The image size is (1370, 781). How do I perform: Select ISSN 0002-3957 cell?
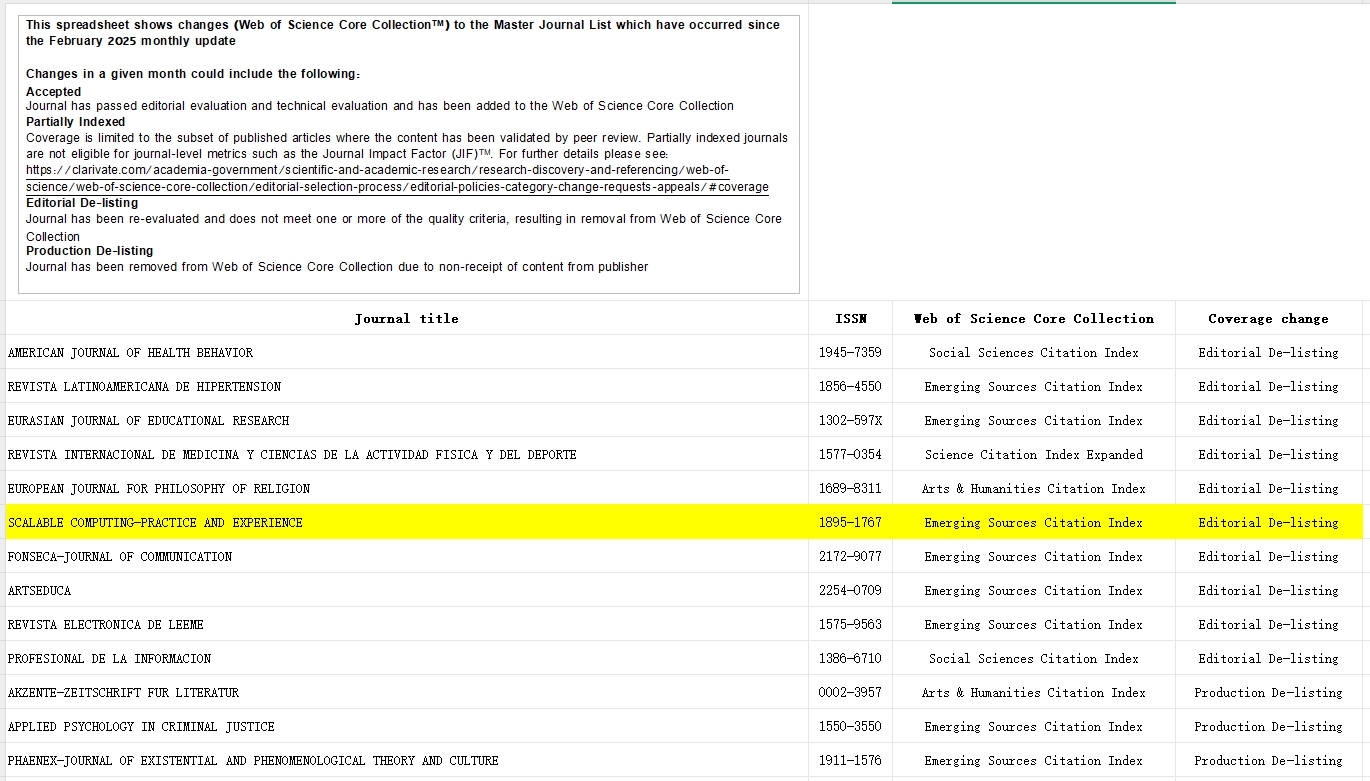point(851,692)
